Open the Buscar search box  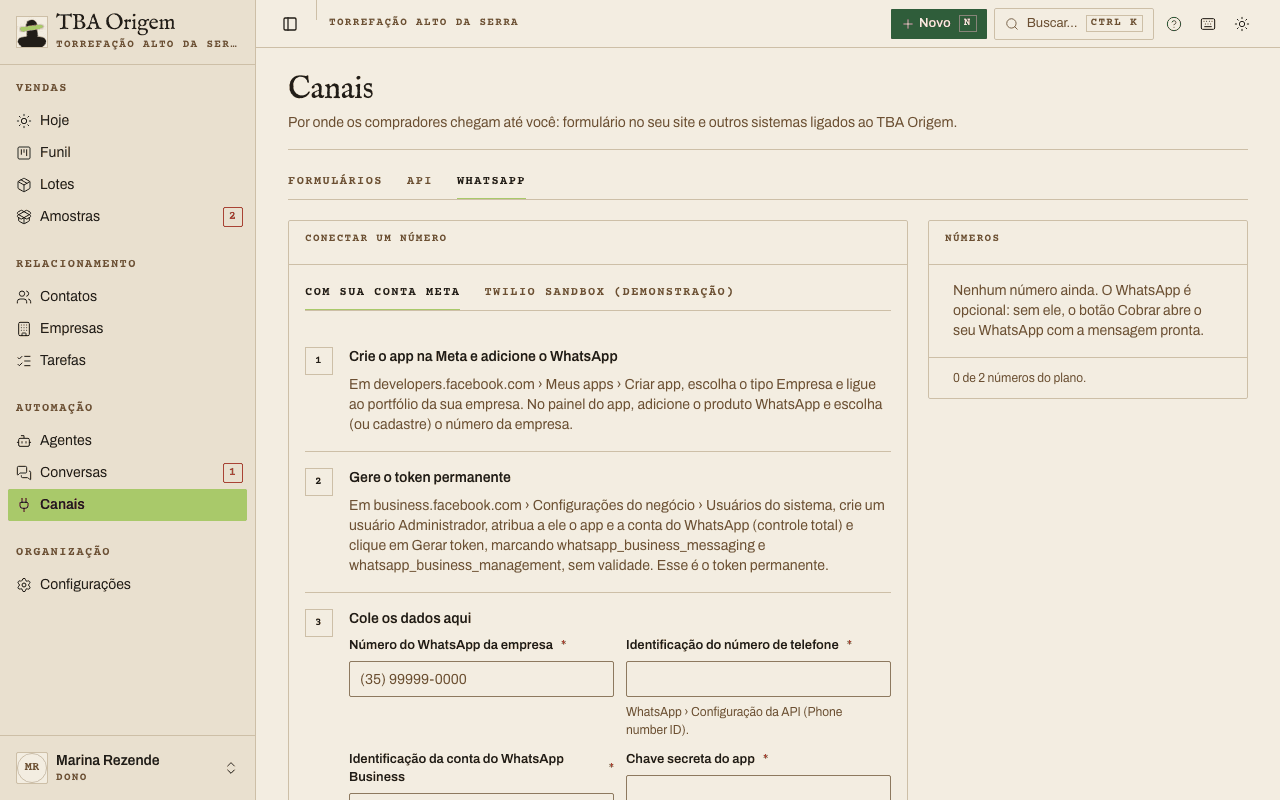[x=1074, y=24]
